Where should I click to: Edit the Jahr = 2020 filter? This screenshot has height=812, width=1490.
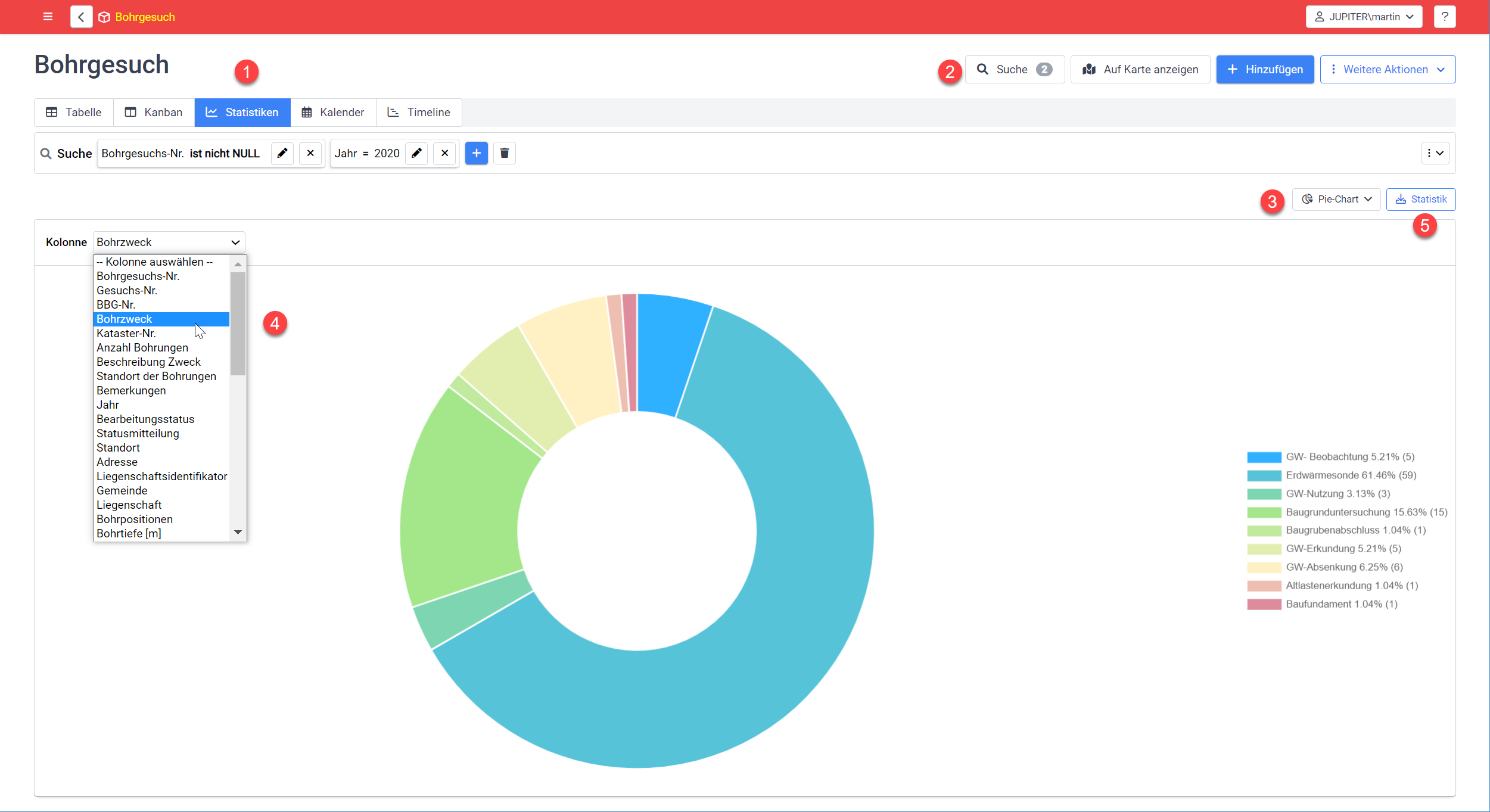click(x=416, y=153)
